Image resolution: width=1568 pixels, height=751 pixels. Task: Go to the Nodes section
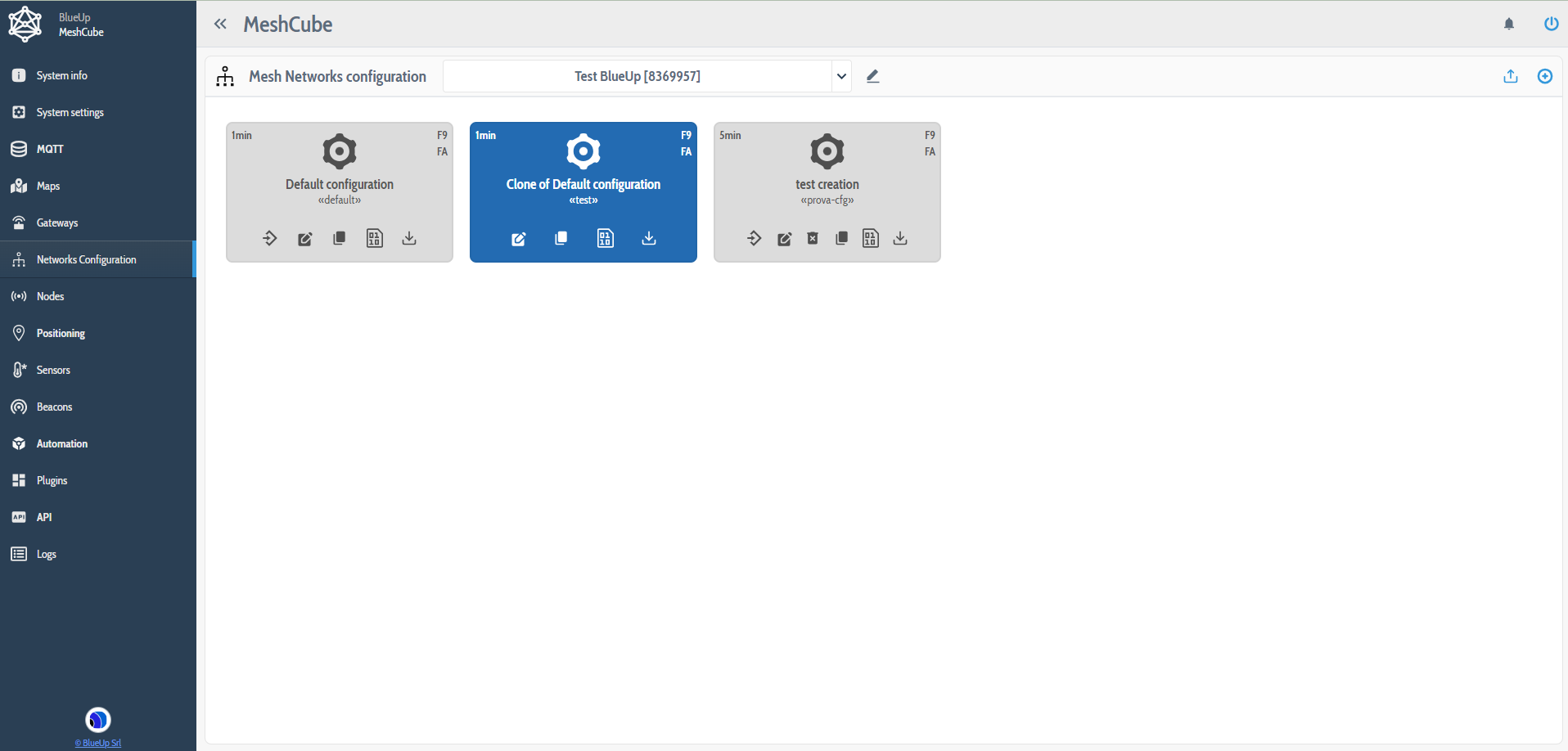point(50,296)
